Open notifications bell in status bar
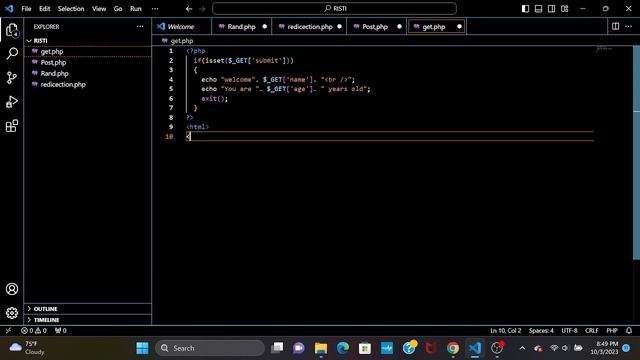640x360 pixels. (x=629, y=331)
